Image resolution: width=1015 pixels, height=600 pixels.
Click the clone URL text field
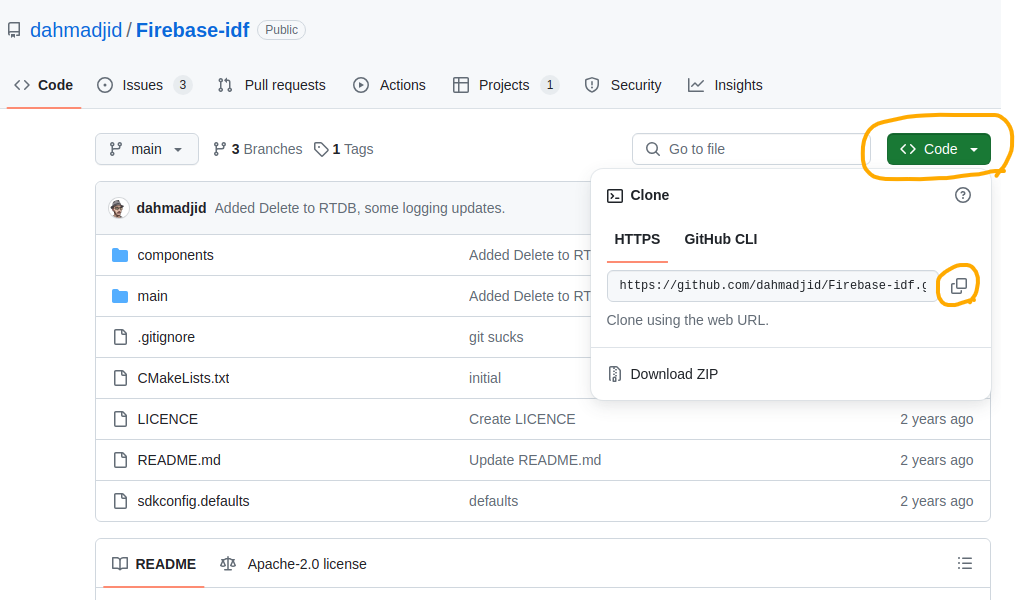point(772,285)
